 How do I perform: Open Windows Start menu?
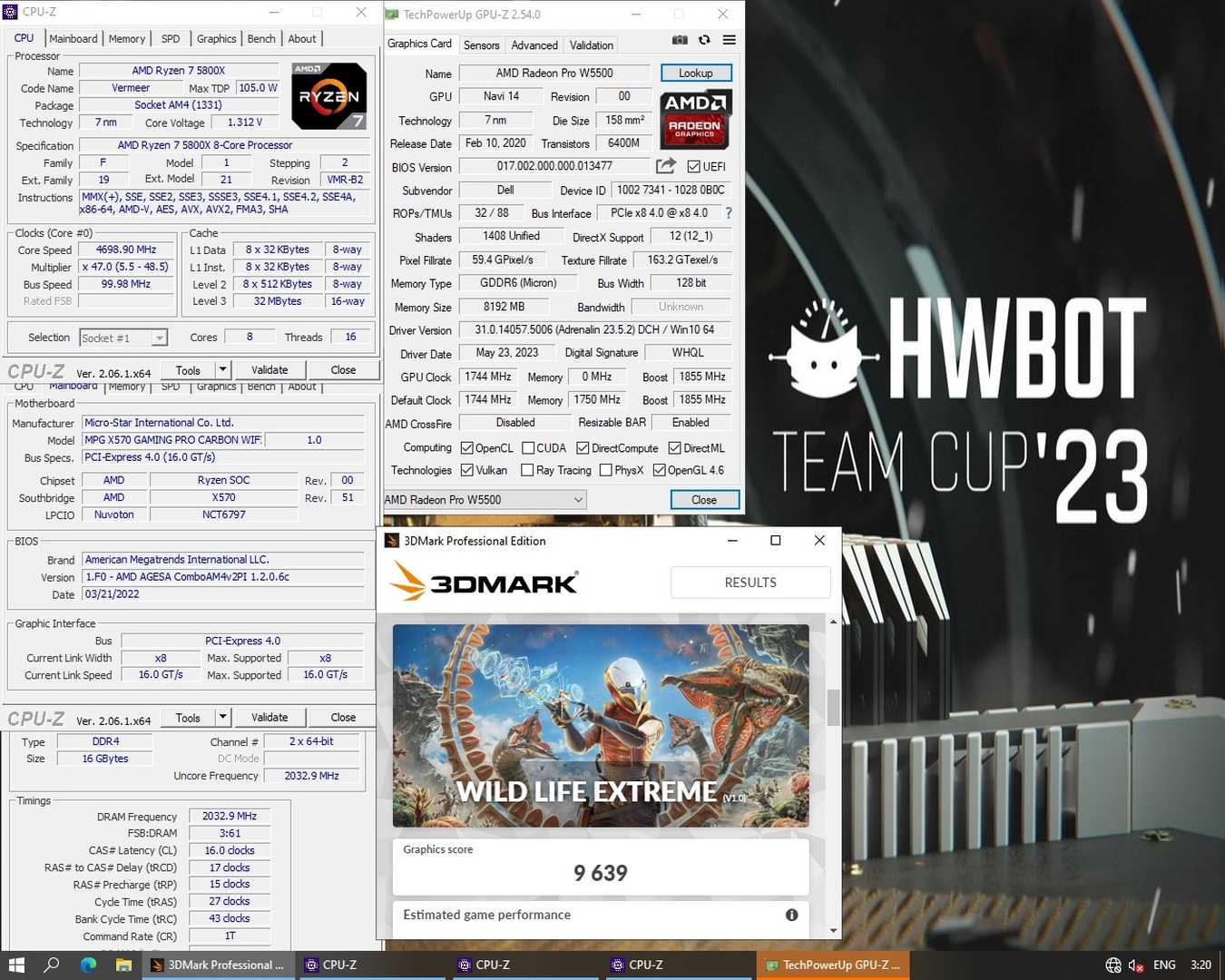[16, 965]
